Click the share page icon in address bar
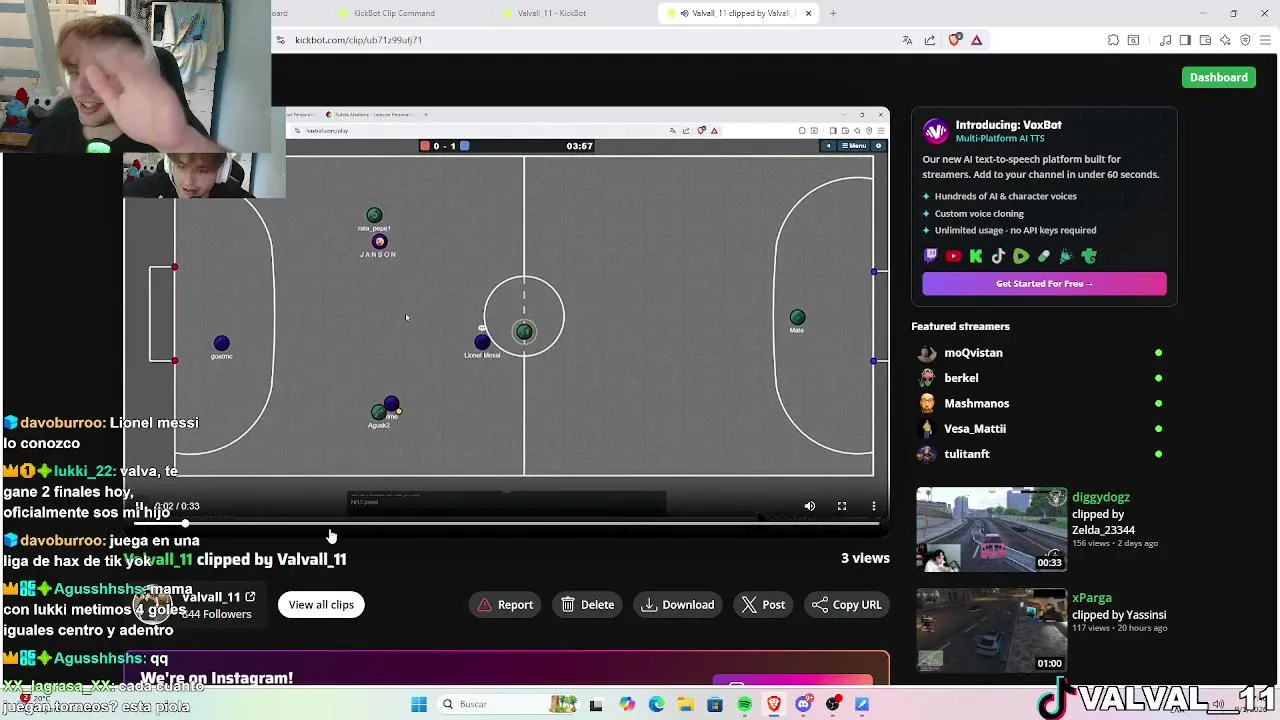1280x720 pixels. (x=930, y=40)
